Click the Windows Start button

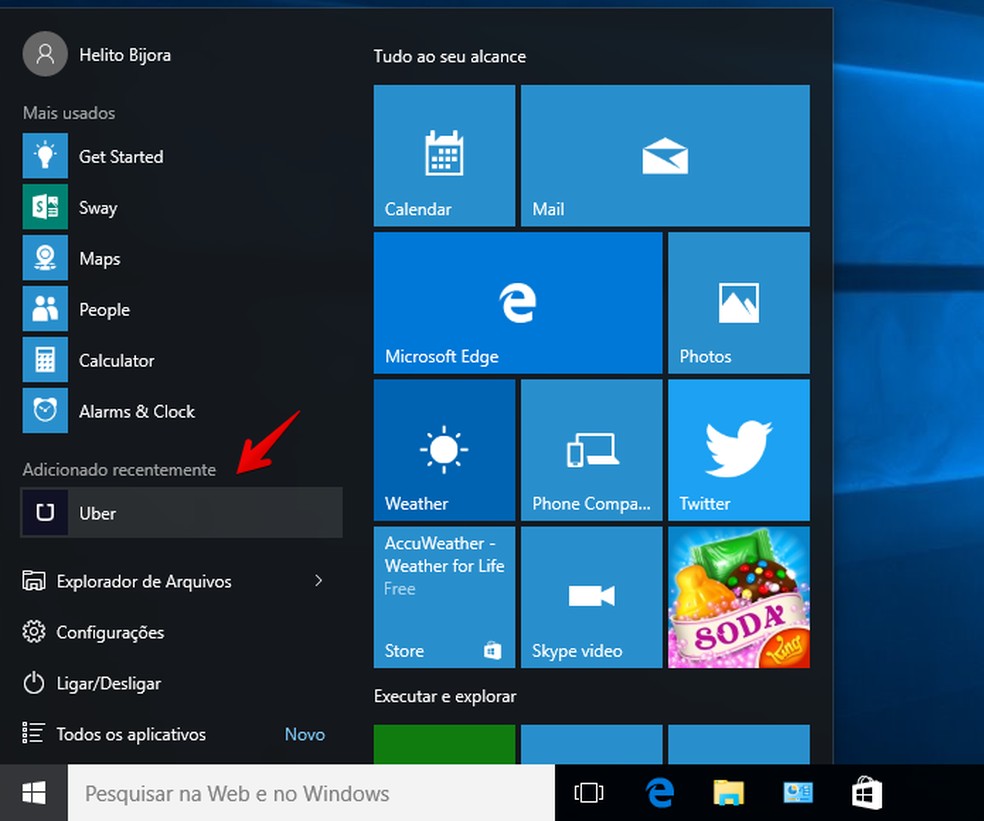coord(33,794)
